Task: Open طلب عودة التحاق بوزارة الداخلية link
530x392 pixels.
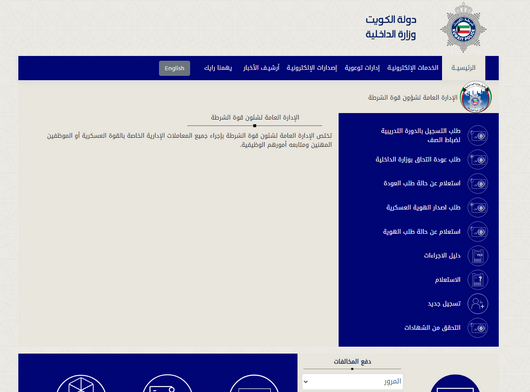Action: pyautogui.click(x=418, y=160)
